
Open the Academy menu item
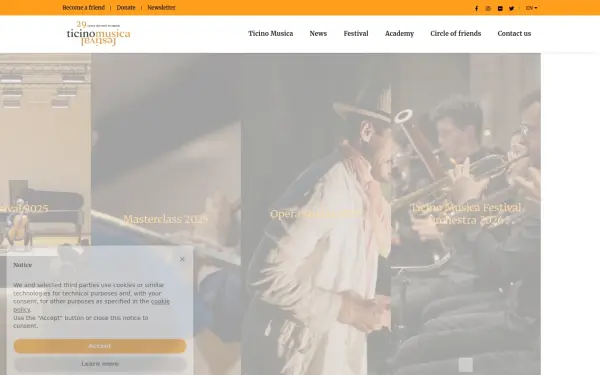coord(399,34)
